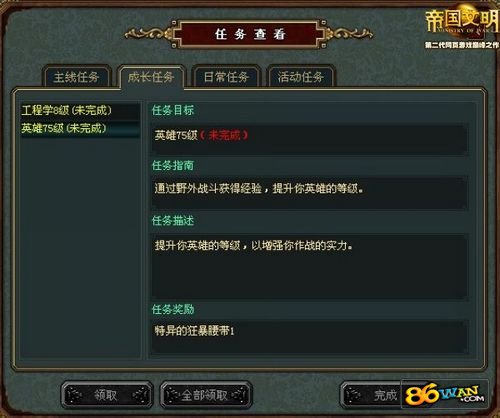Click the 领取 button

(106, 395)
